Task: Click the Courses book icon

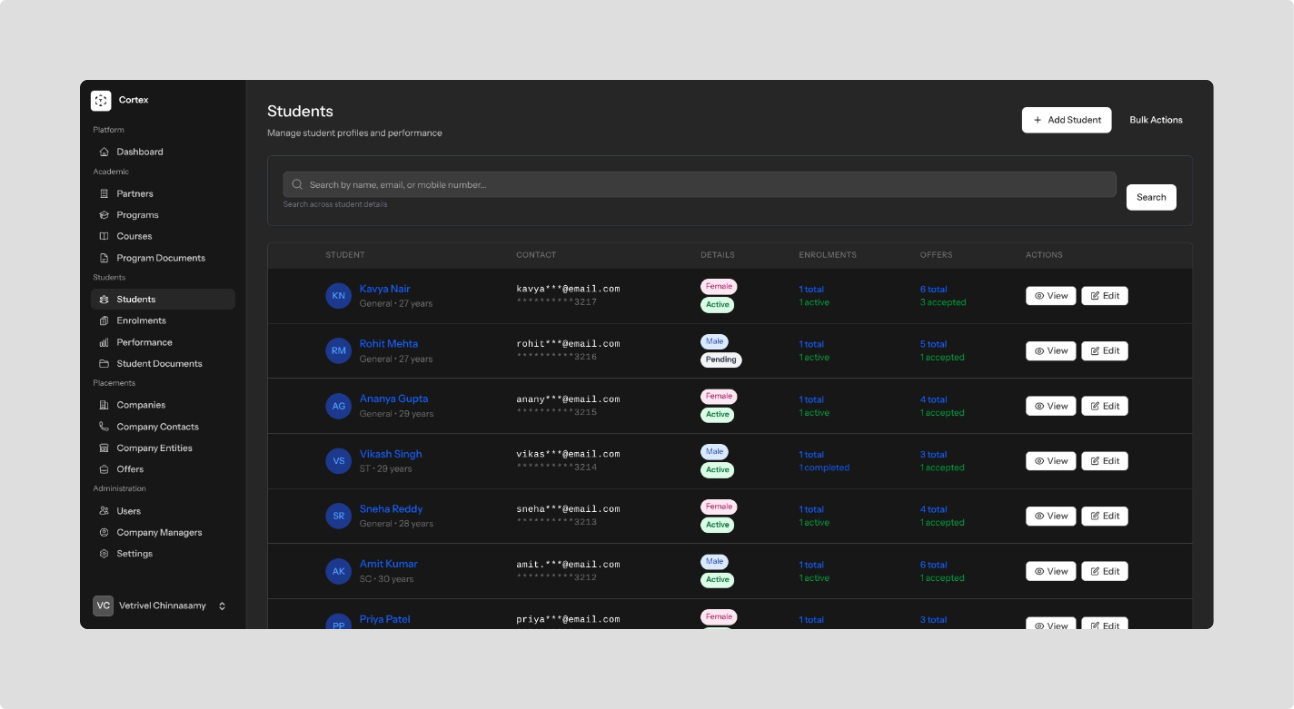Action: click(x=104, y=236)
